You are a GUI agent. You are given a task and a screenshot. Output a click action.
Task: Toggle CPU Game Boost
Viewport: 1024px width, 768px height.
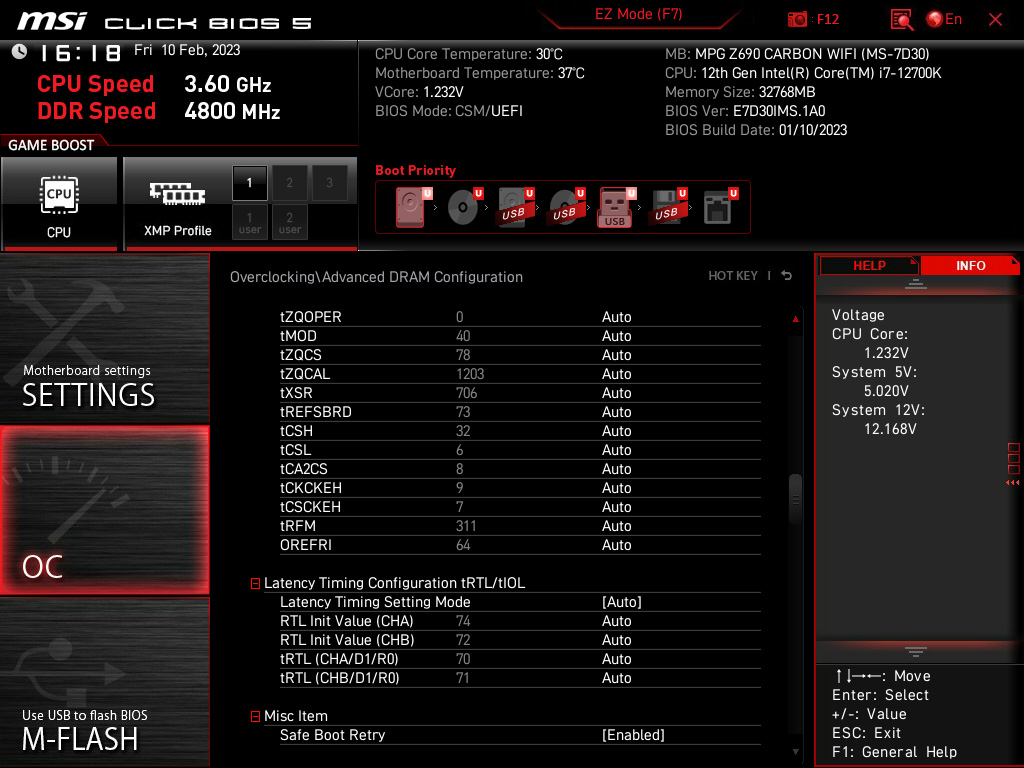59,204
